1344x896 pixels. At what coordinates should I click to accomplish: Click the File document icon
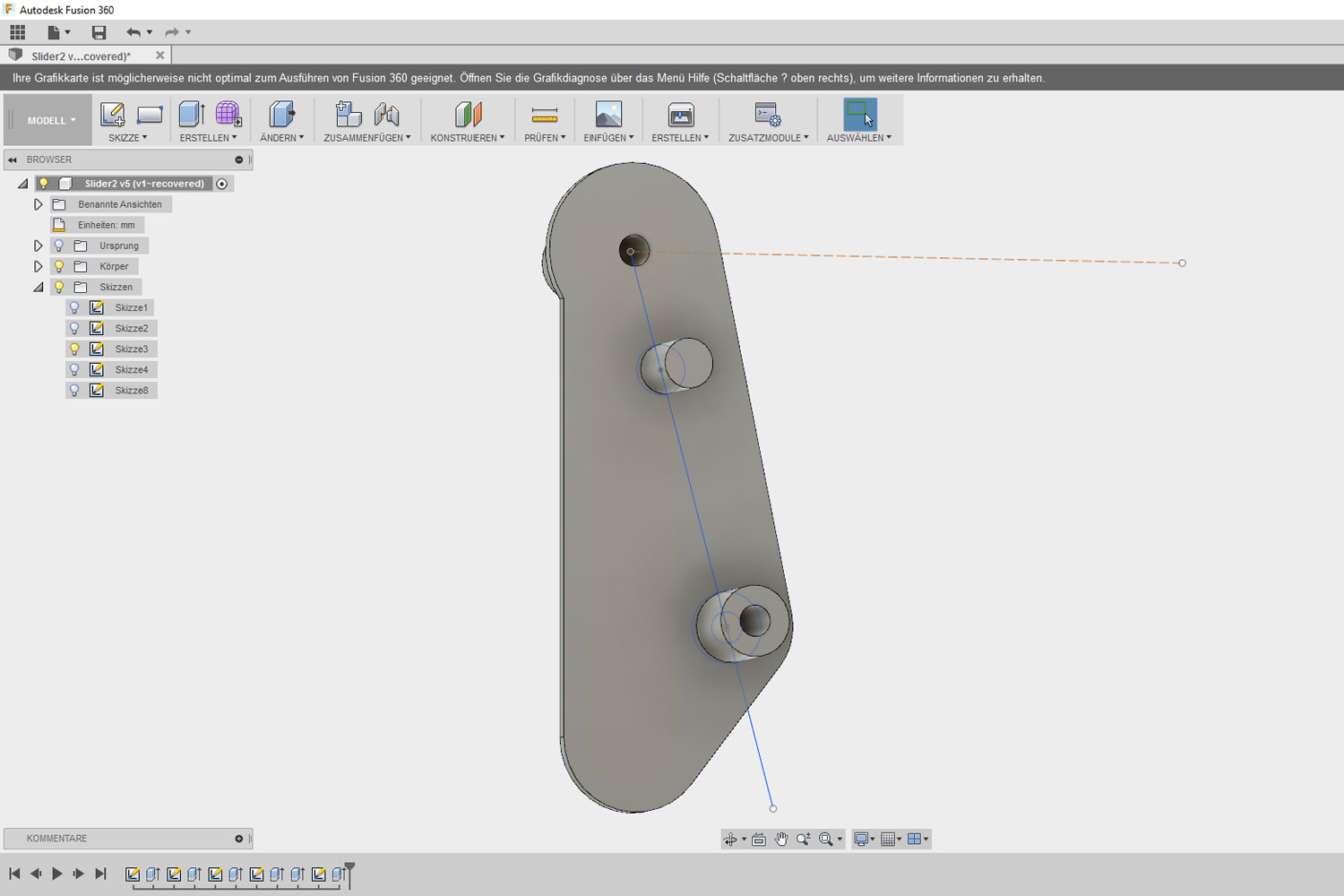54,32
